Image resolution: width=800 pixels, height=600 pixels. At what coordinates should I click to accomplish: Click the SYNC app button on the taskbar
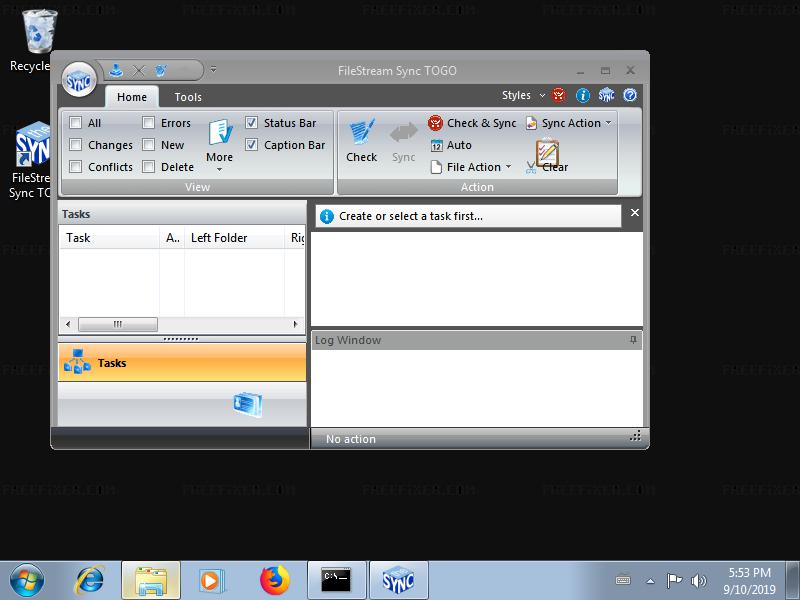(398, 580)
